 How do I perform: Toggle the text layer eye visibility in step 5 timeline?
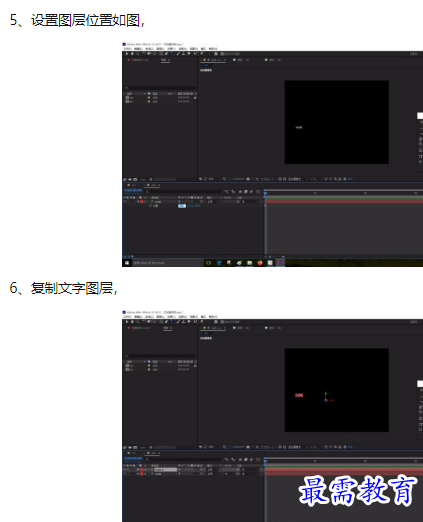[125, 201]
